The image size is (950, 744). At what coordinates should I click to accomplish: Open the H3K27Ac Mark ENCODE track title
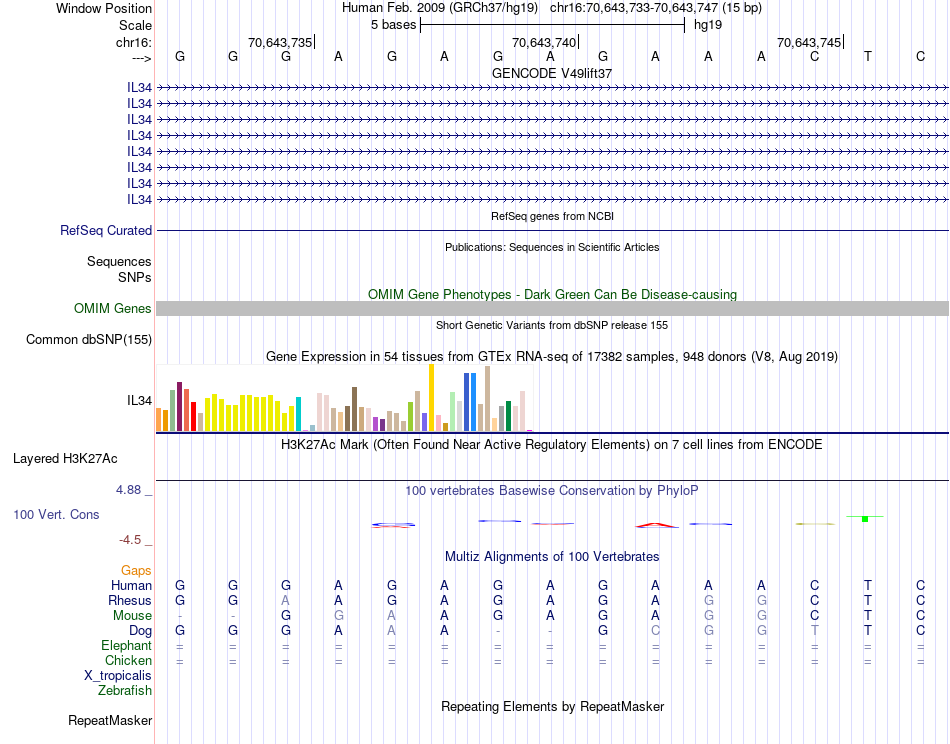(x=552, y=445)
